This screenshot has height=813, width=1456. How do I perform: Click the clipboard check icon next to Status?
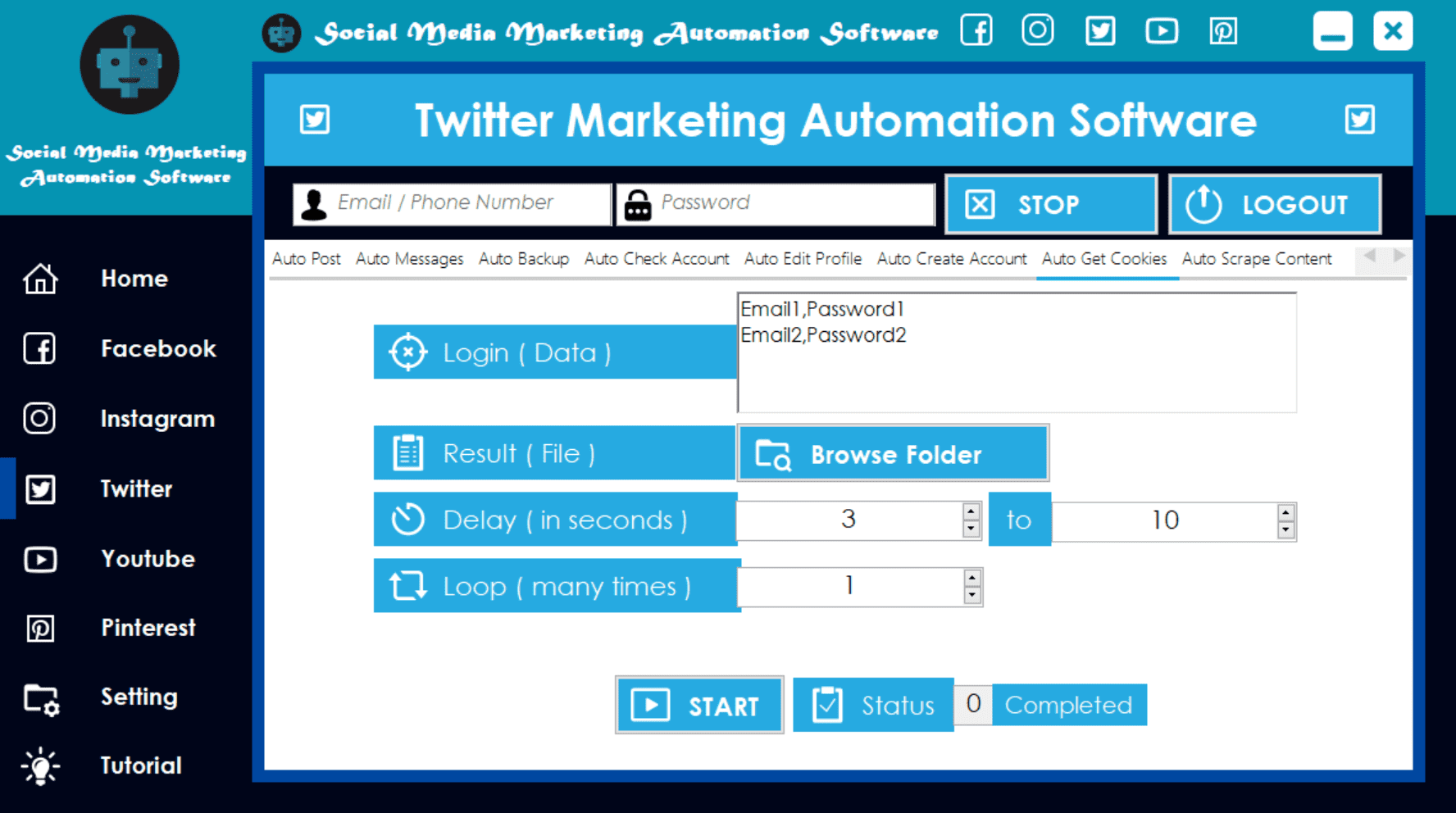(827, 705)
